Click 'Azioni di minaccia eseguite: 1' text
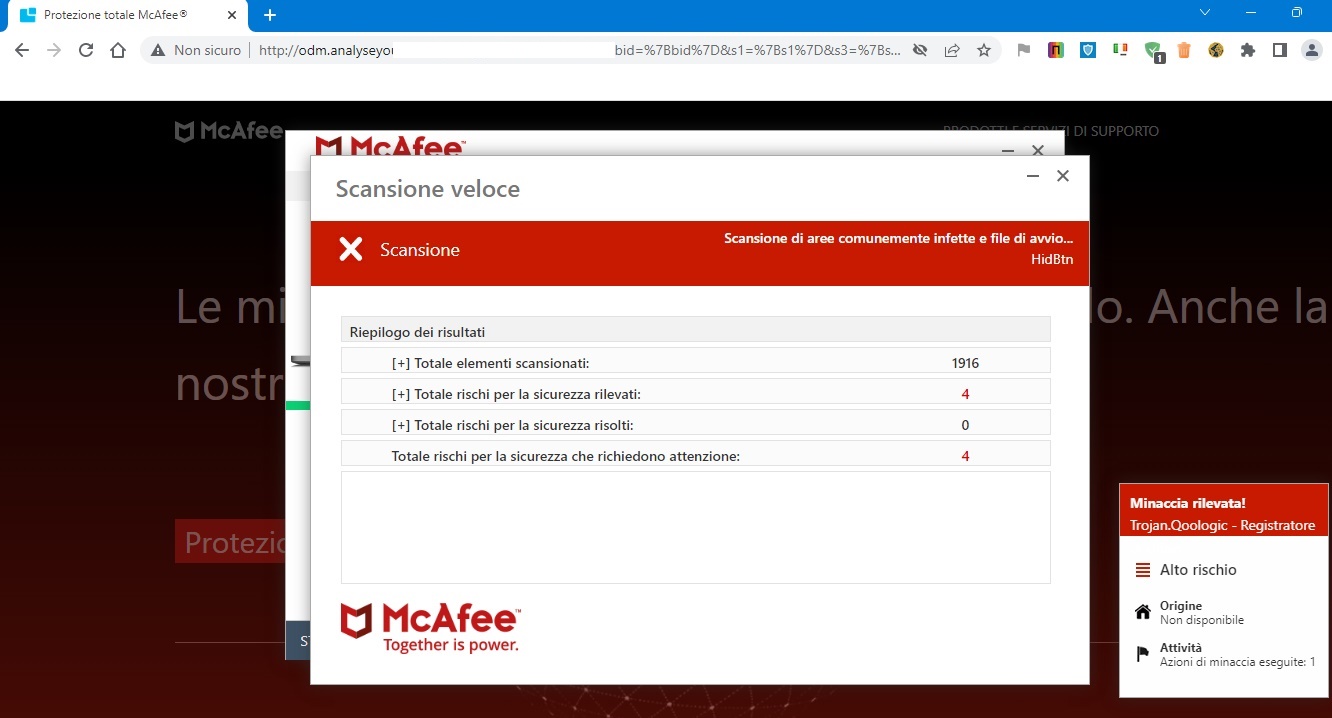This screenshot has height=718, width=1332. 1238,662
